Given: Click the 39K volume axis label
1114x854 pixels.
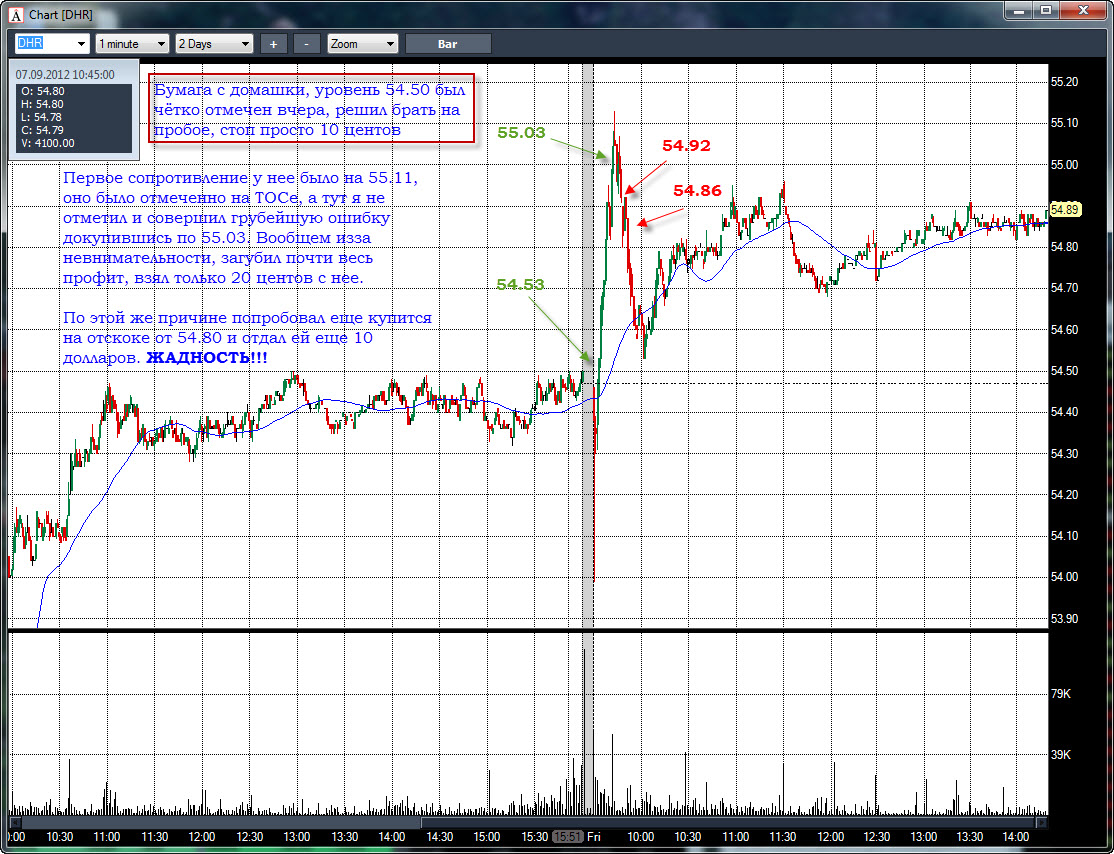Looking at the screenshot, I should pos(1061,755).
